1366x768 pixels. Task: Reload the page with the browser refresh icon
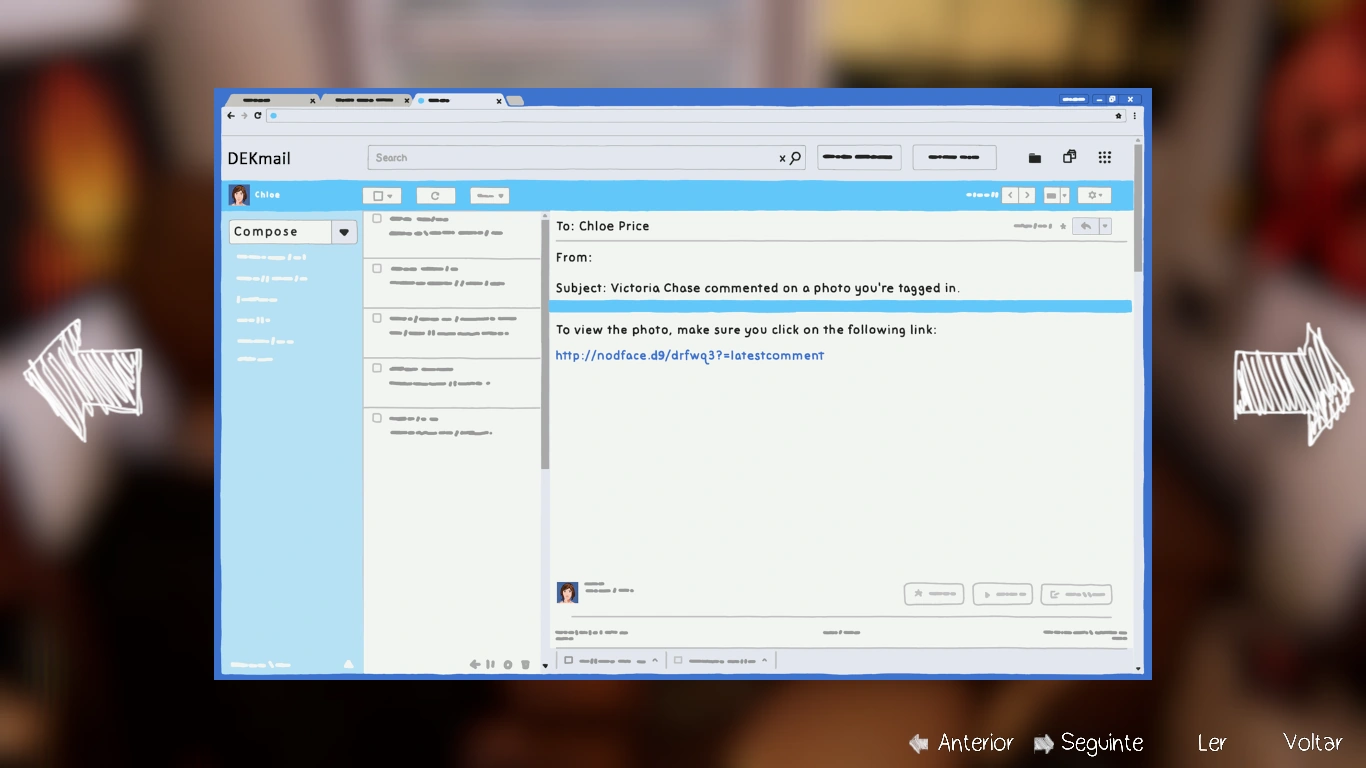[x=257, y=116]
